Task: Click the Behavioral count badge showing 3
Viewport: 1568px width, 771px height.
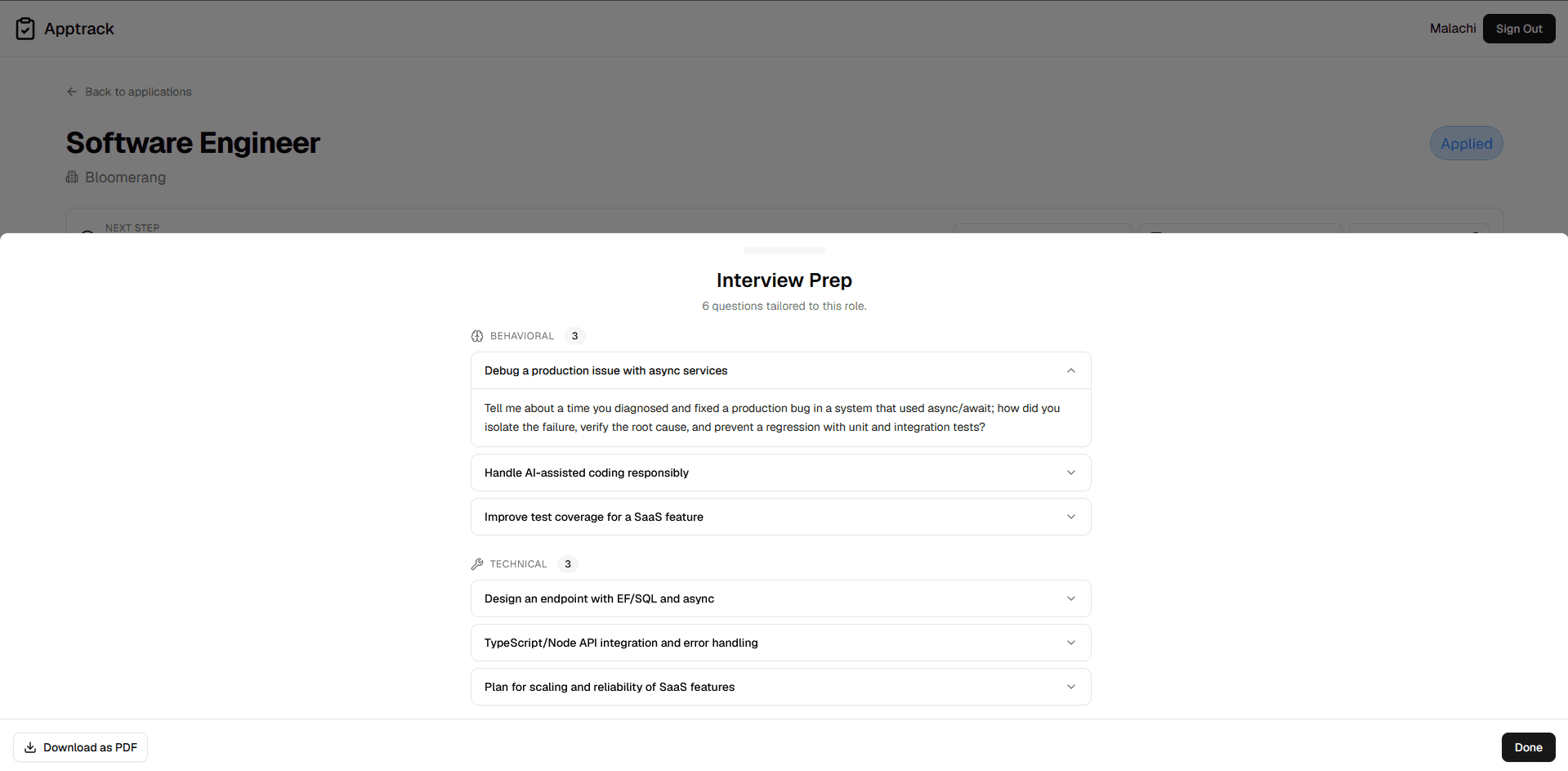Action: pos(574,336)
